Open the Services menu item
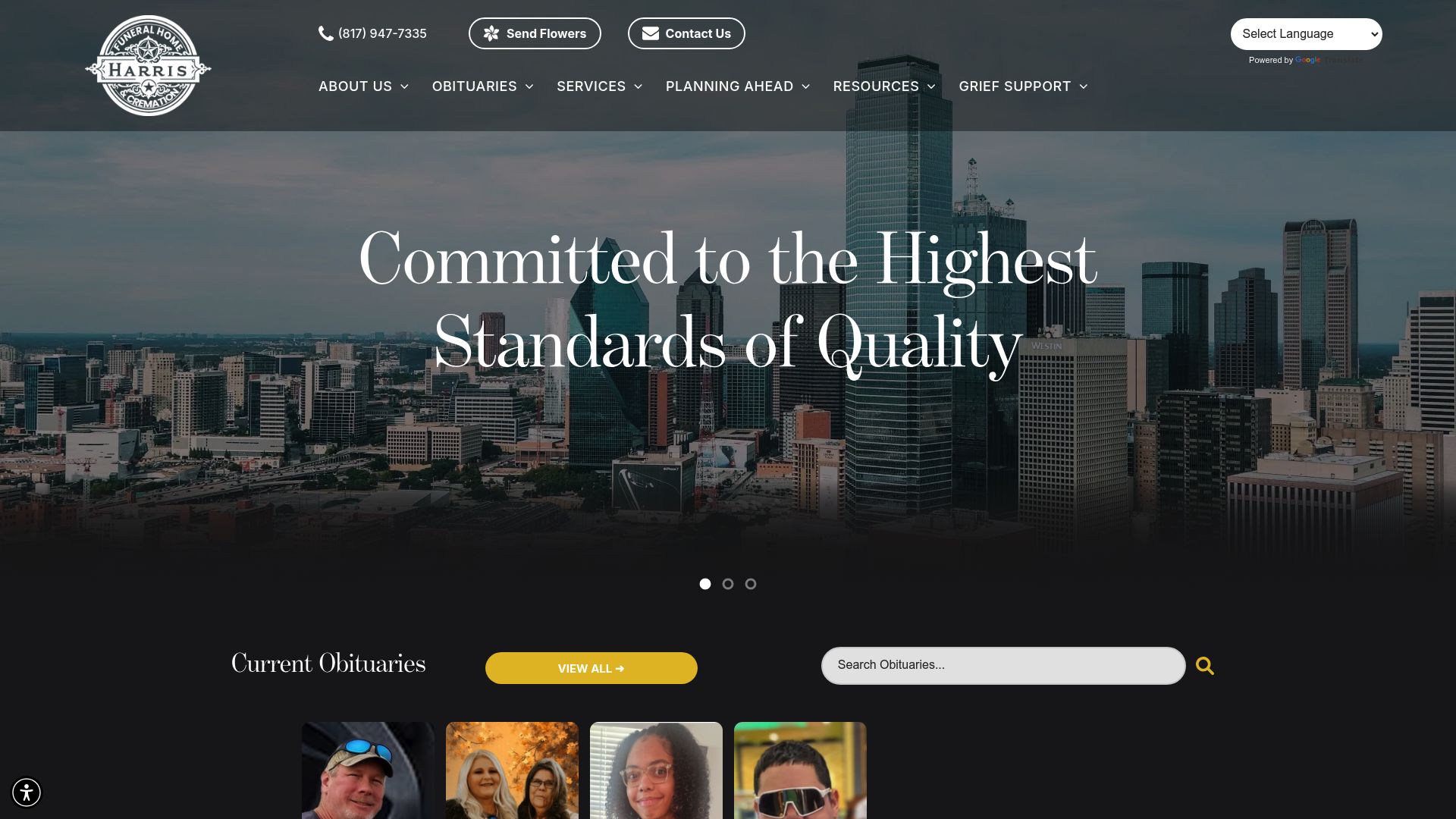Image resolution: width=1456 pixels, height=819 pixels. click(600, 86)
